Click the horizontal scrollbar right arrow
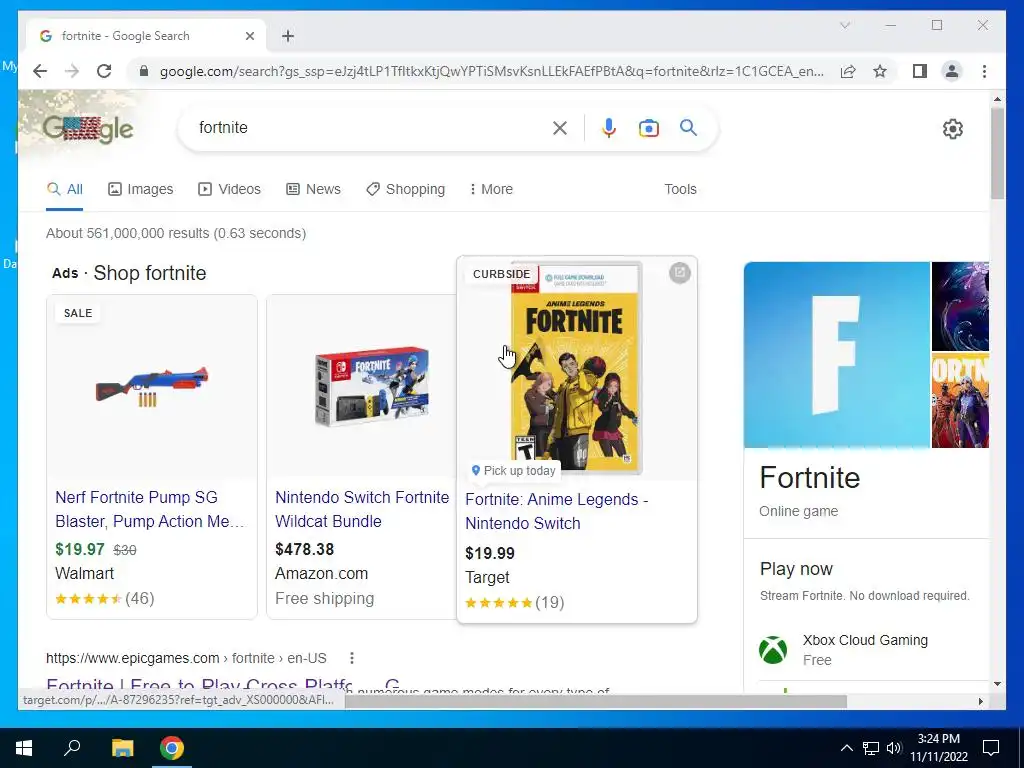This screenshot has height=768, width=1024. point(980,701)
